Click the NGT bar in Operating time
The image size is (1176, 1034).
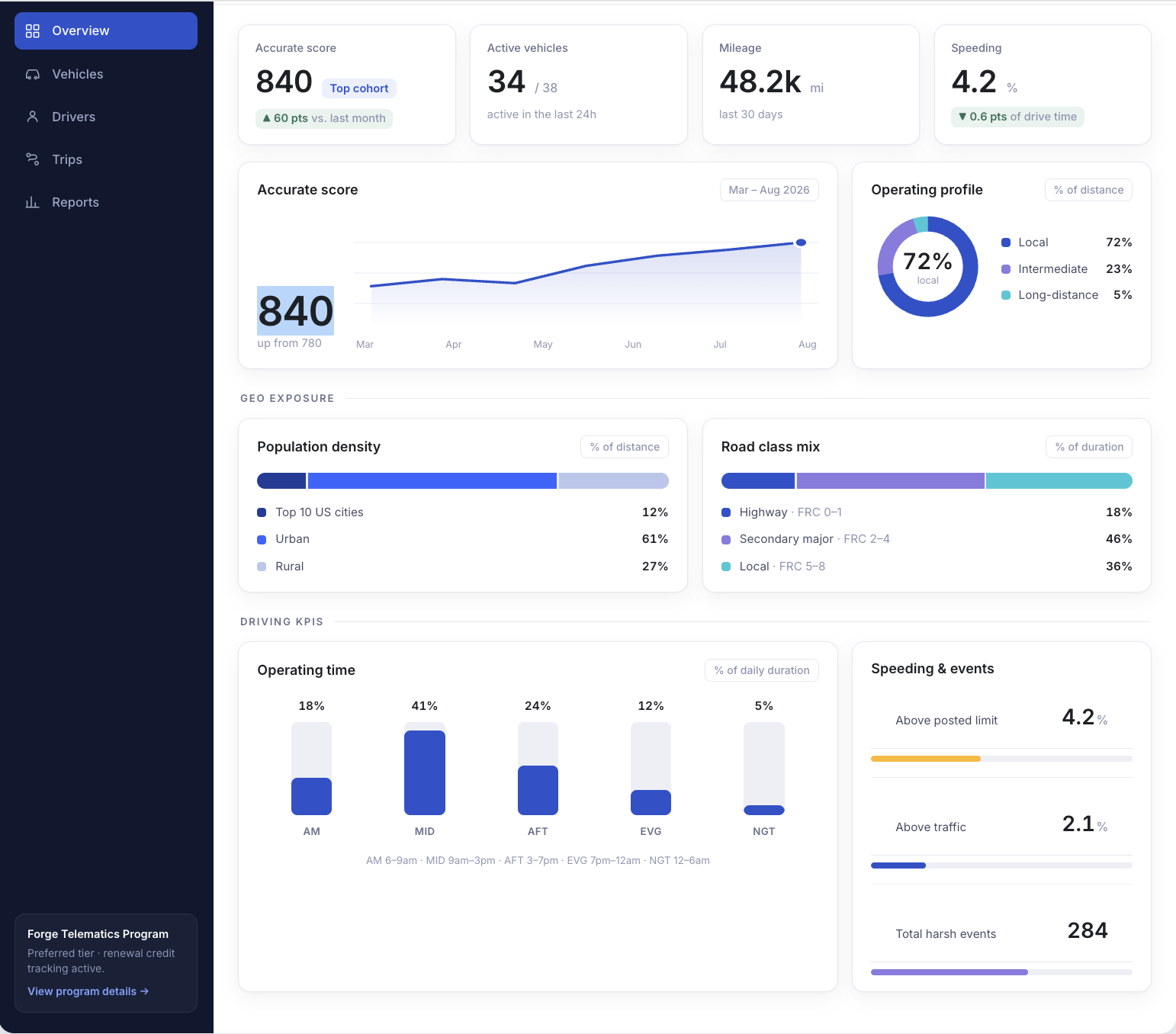(764, 810)
